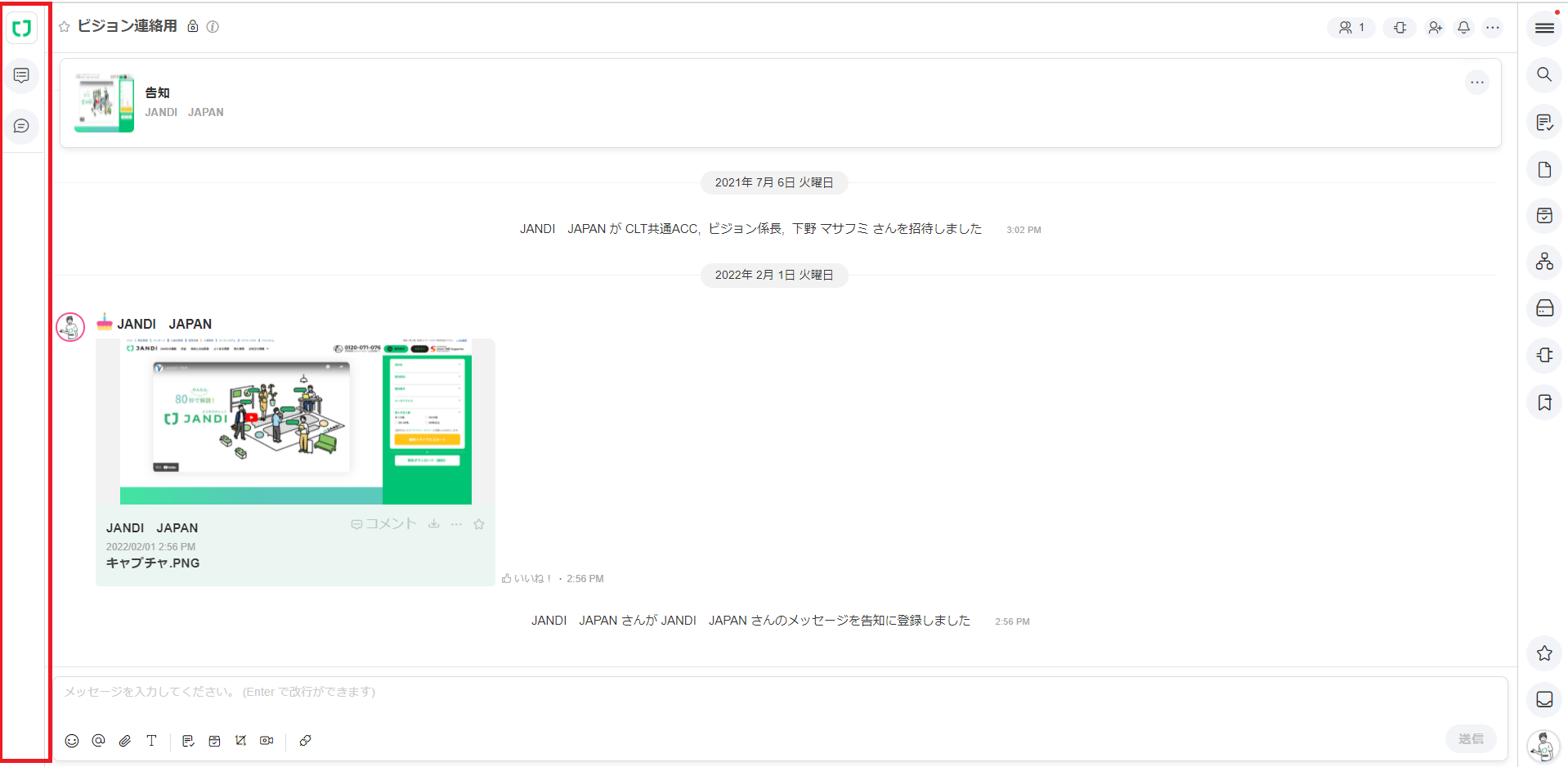Open the hamburger menu in right sidebar
Viewport: 1568px width, 767px height.
click(1544, 29)
